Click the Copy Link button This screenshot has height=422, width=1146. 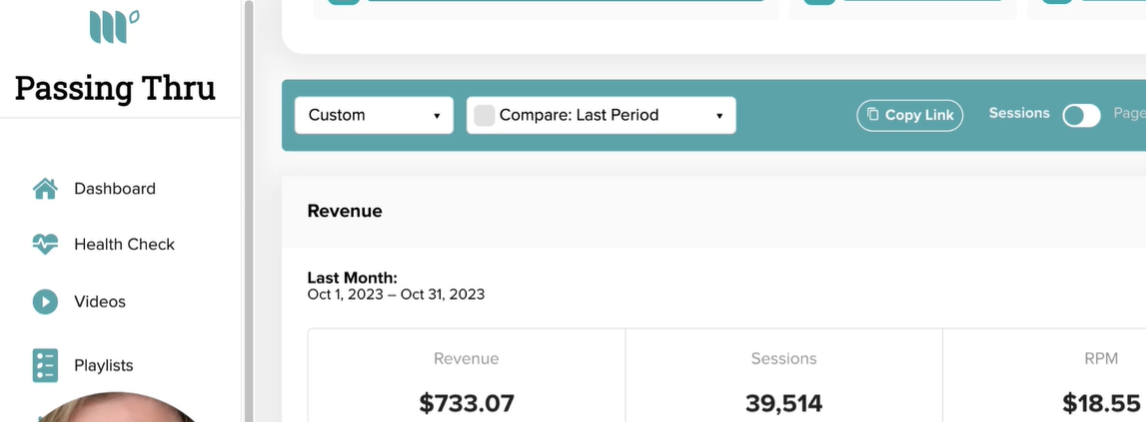pos(910,115)
